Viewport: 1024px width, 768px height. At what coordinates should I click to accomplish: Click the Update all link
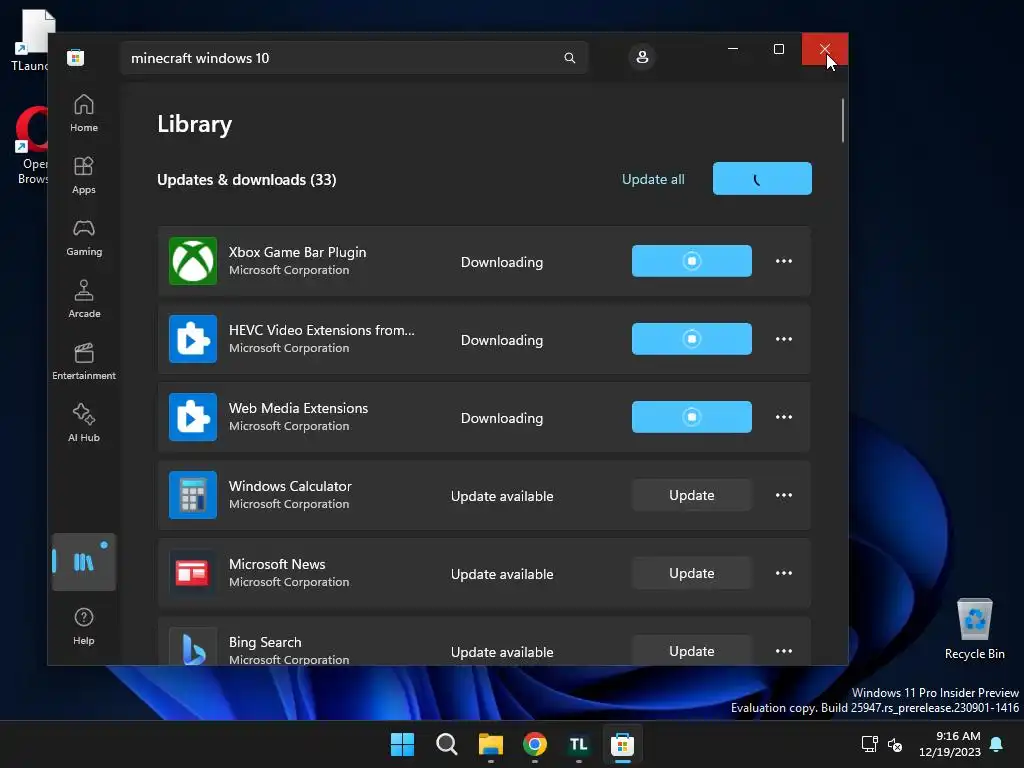653,179
